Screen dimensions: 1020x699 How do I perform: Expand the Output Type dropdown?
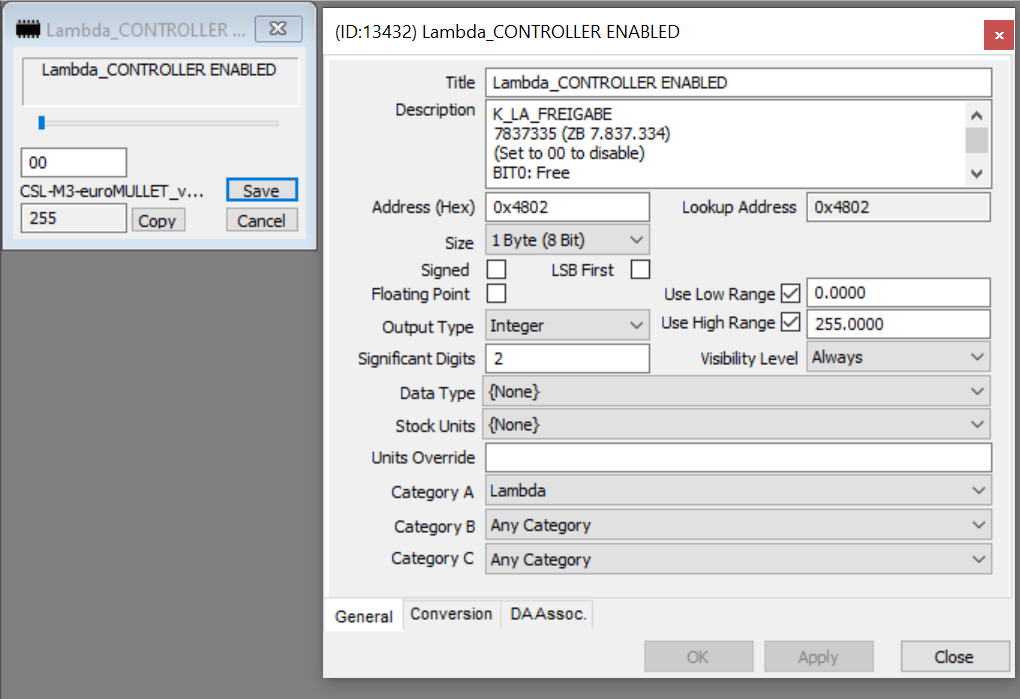(x=567, y=325)
